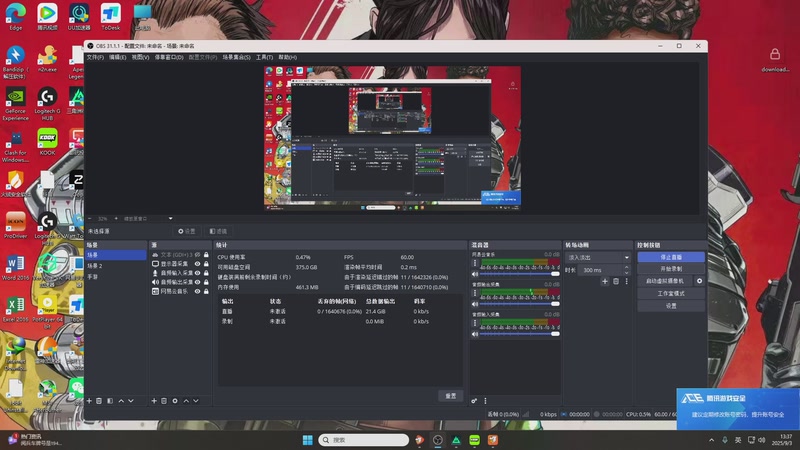Mute the 网易云音乐 mixer channel speaker icon

coord(475,274)
